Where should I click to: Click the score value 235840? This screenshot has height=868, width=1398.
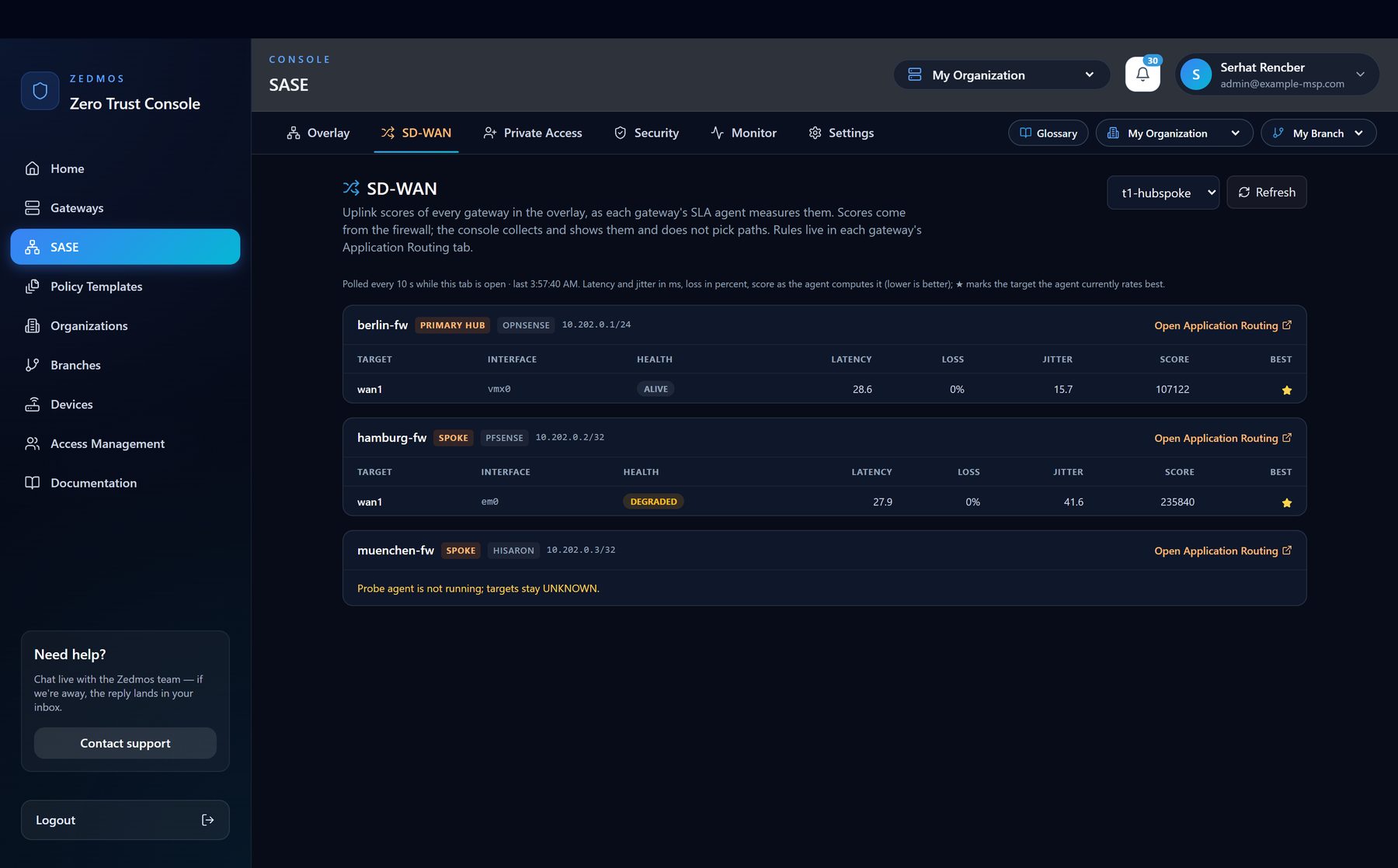click(x=1177, y=502)
